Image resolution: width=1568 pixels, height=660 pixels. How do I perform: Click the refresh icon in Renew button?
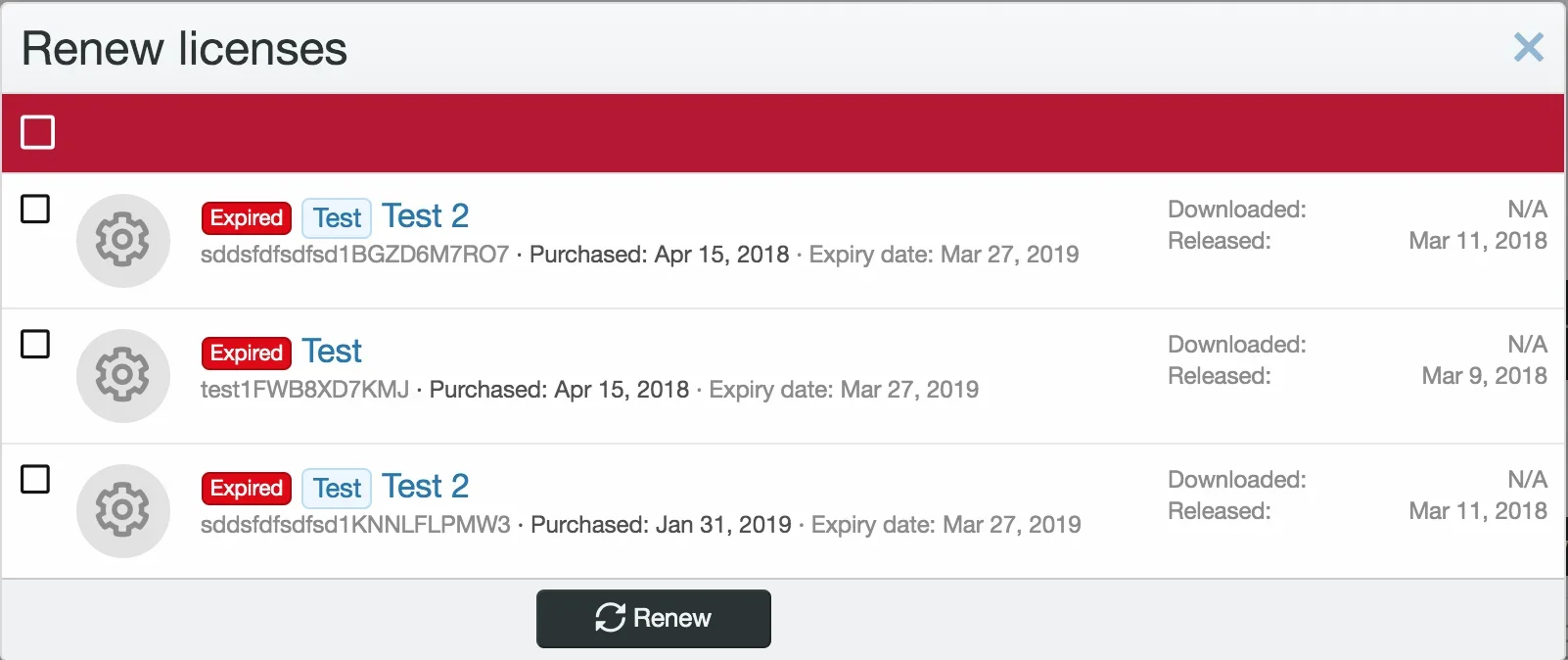click(x=610, y=618)
